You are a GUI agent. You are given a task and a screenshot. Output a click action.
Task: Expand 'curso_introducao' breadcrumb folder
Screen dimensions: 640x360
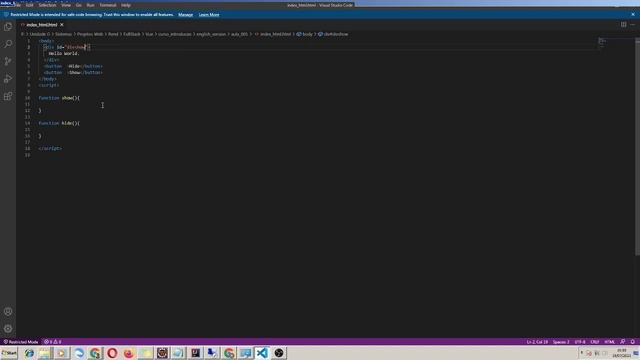[175, 34]
